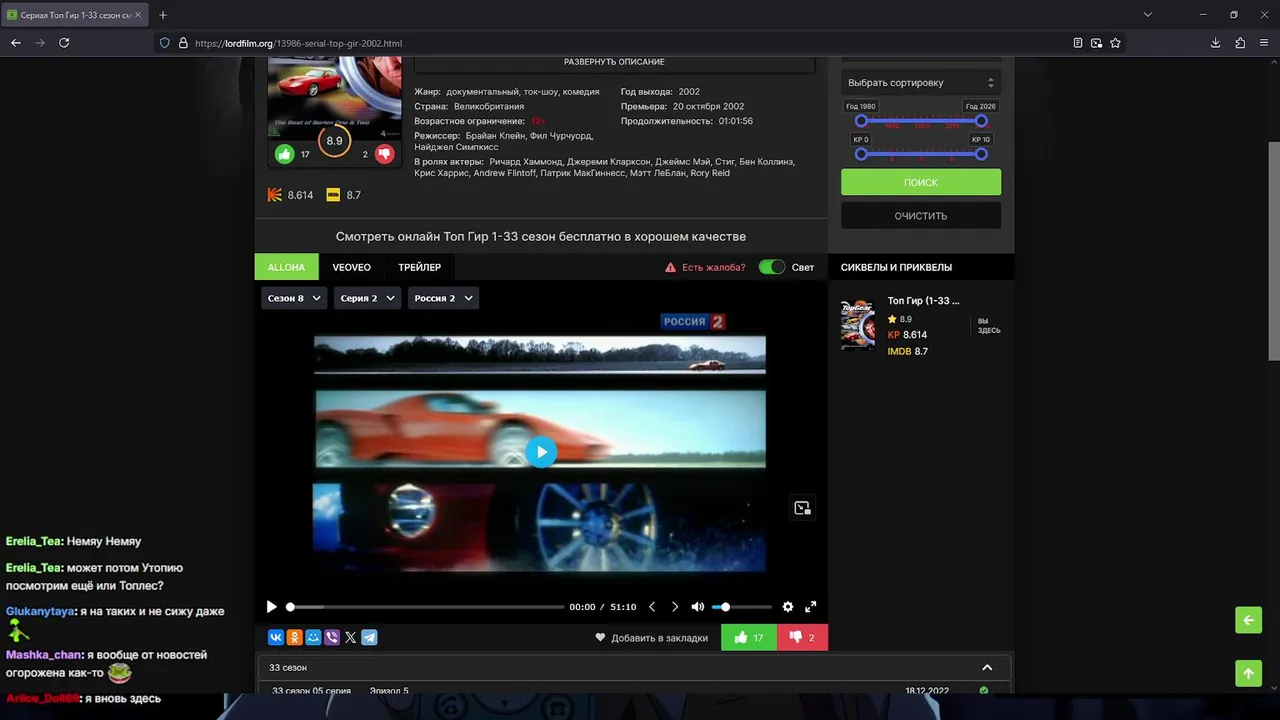Open player settings gear
This screenshot has width=1280, height=720.
(788, 607)
